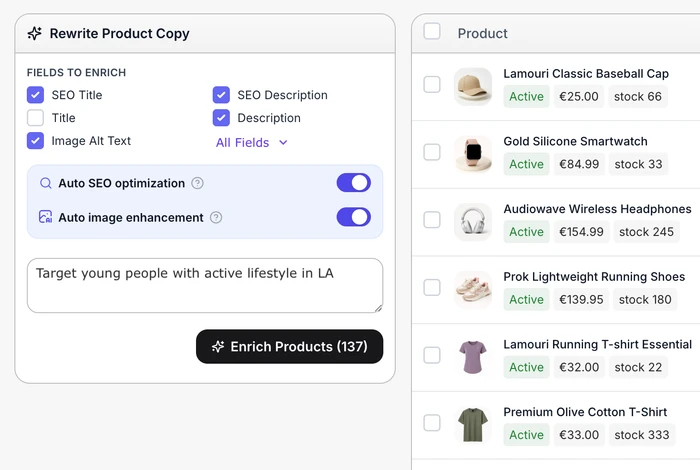
Task: Check the Title field checkbox
Action: pos(35,118)
